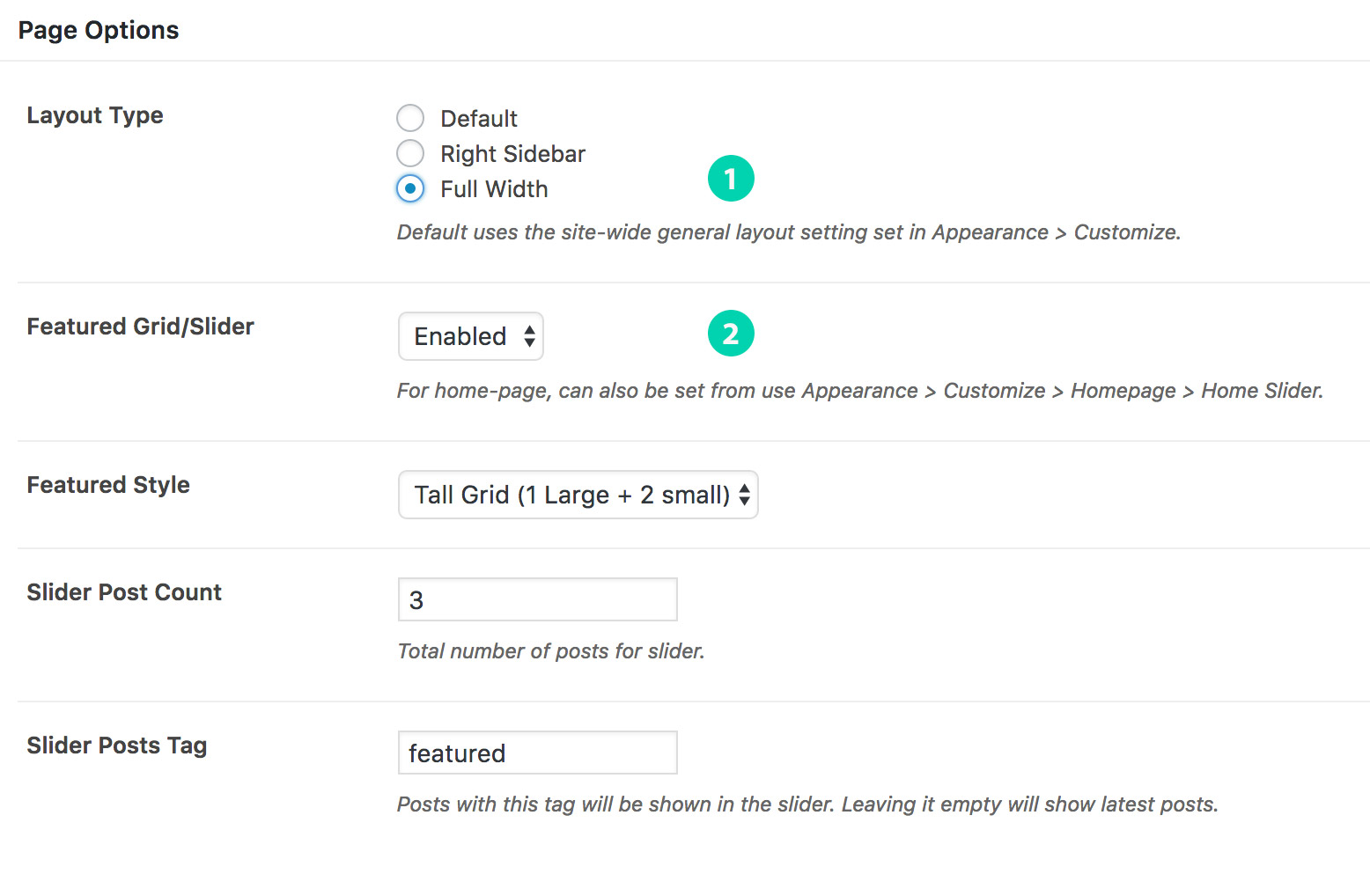The image size is (1370, 896).
Task: Click the arrows on Tall Grid select
Action: pyautogui.click(x=744, y=495)
